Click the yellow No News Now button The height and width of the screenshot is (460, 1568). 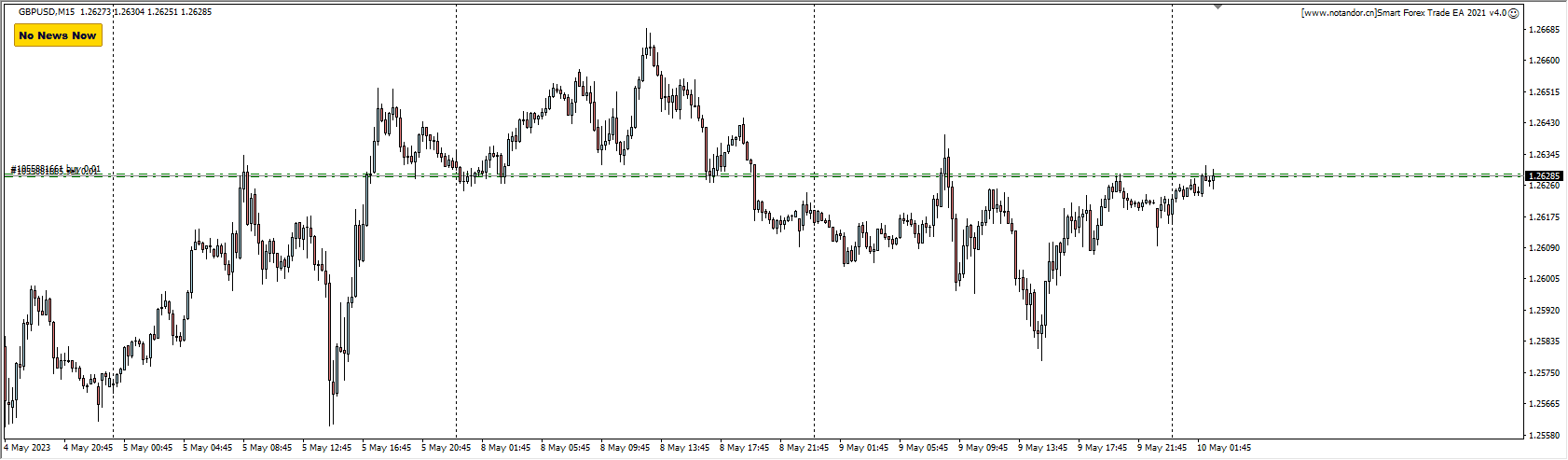point(58,35)
